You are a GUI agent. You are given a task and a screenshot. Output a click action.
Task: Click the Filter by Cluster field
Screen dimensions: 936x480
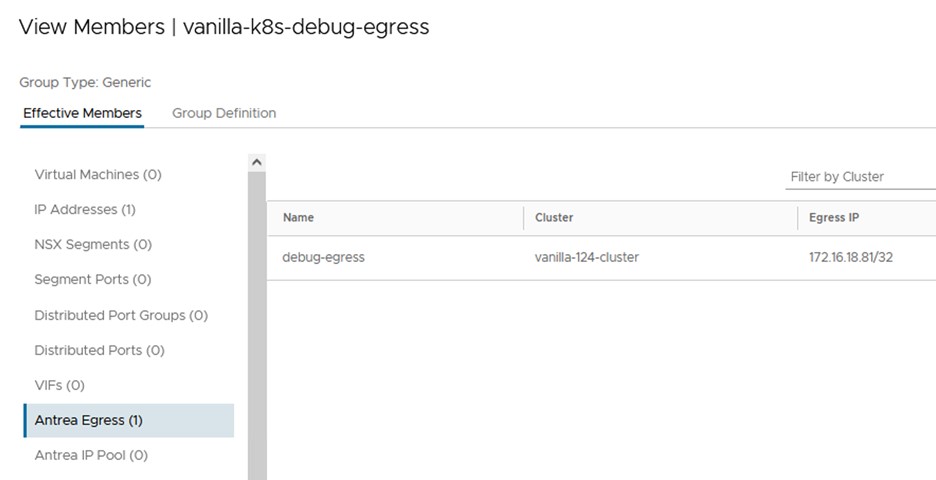pos(859,177)
